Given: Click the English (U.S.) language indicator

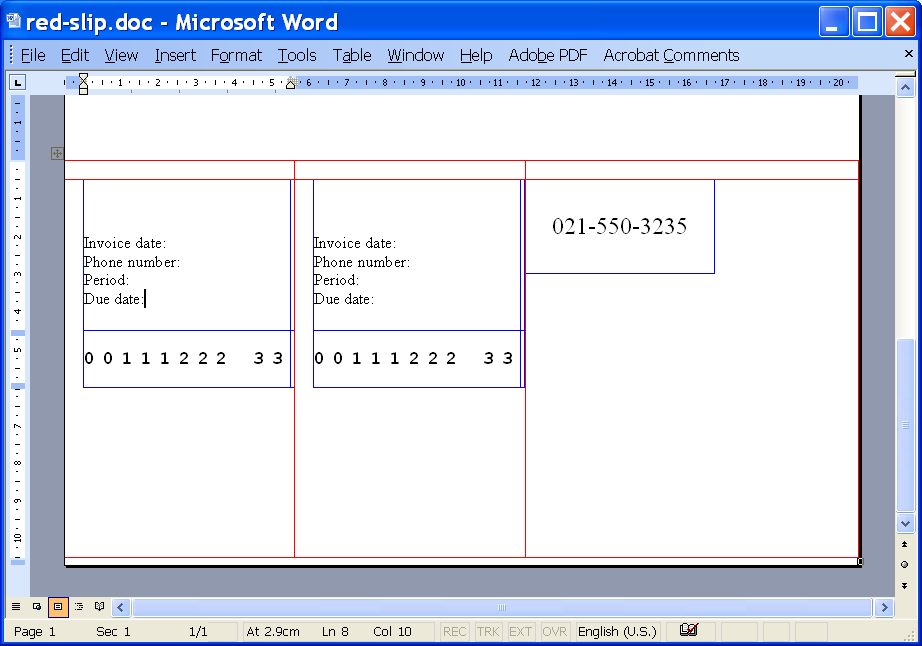Looking at the screenshot, I should coord(617,631).
